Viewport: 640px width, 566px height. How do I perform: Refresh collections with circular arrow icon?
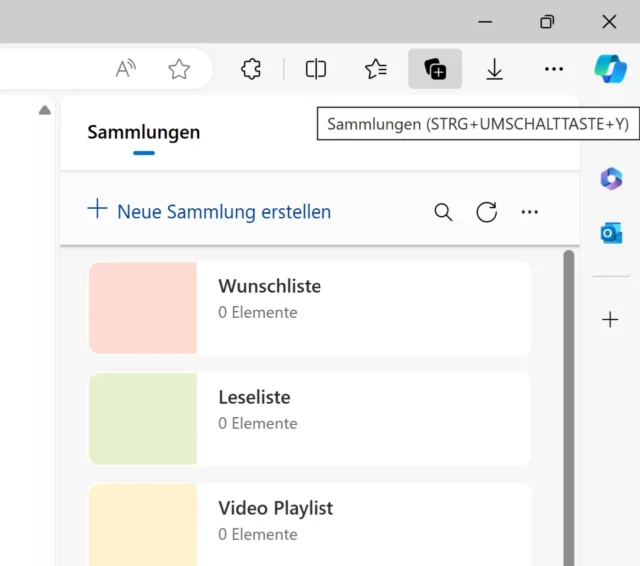[x=487, y=212]
